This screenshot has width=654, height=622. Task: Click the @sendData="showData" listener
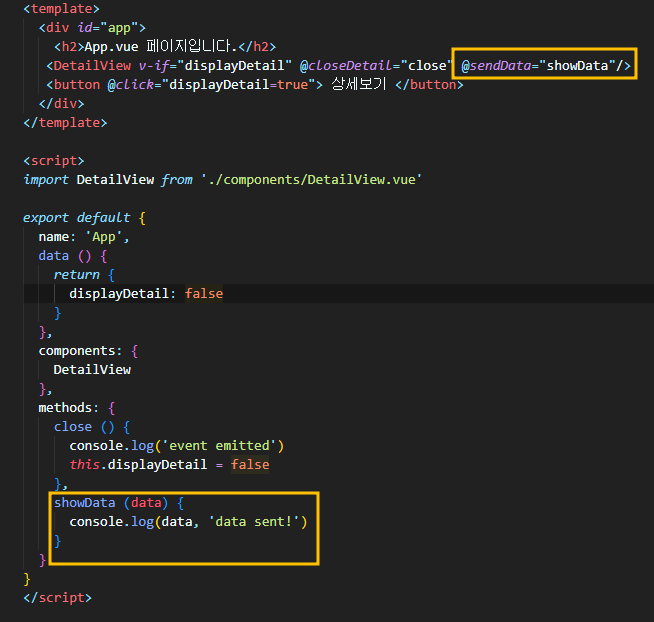pyautogui.click(x=538, y=65)
